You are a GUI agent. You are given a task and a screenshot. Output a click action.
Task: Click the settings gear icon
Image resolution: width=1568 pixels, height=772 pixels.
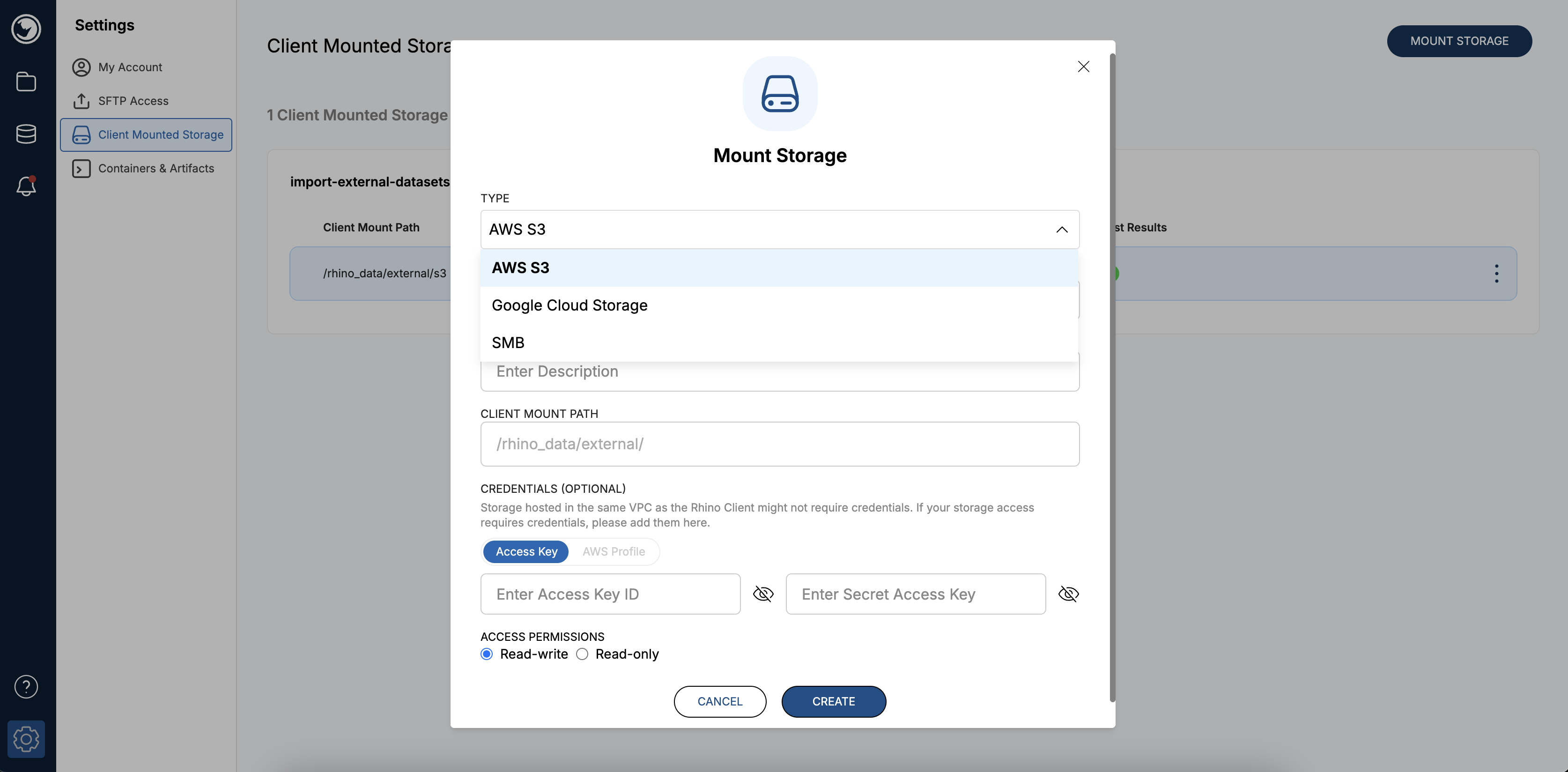tap(26, 739)
